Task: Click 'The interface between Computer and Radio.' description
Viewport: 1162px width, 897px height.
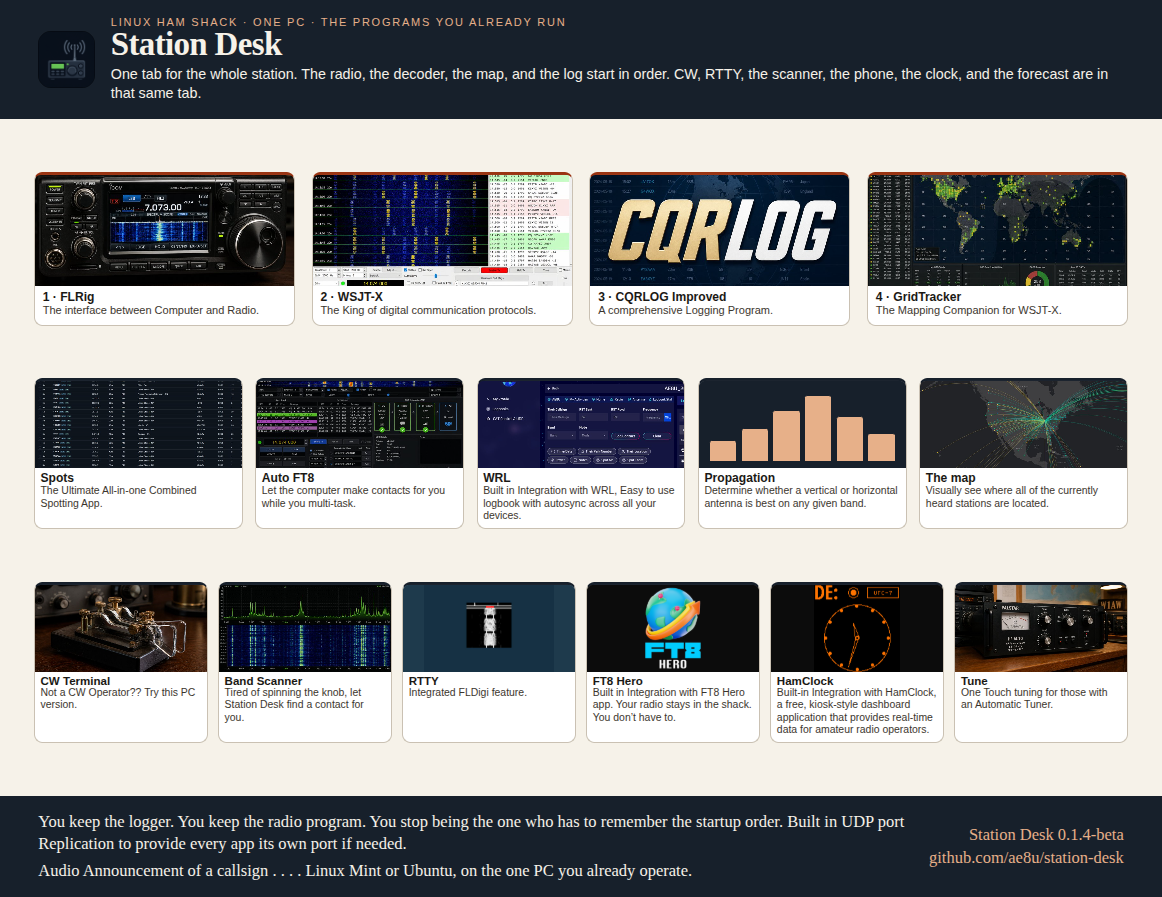Action: (150, 311)
